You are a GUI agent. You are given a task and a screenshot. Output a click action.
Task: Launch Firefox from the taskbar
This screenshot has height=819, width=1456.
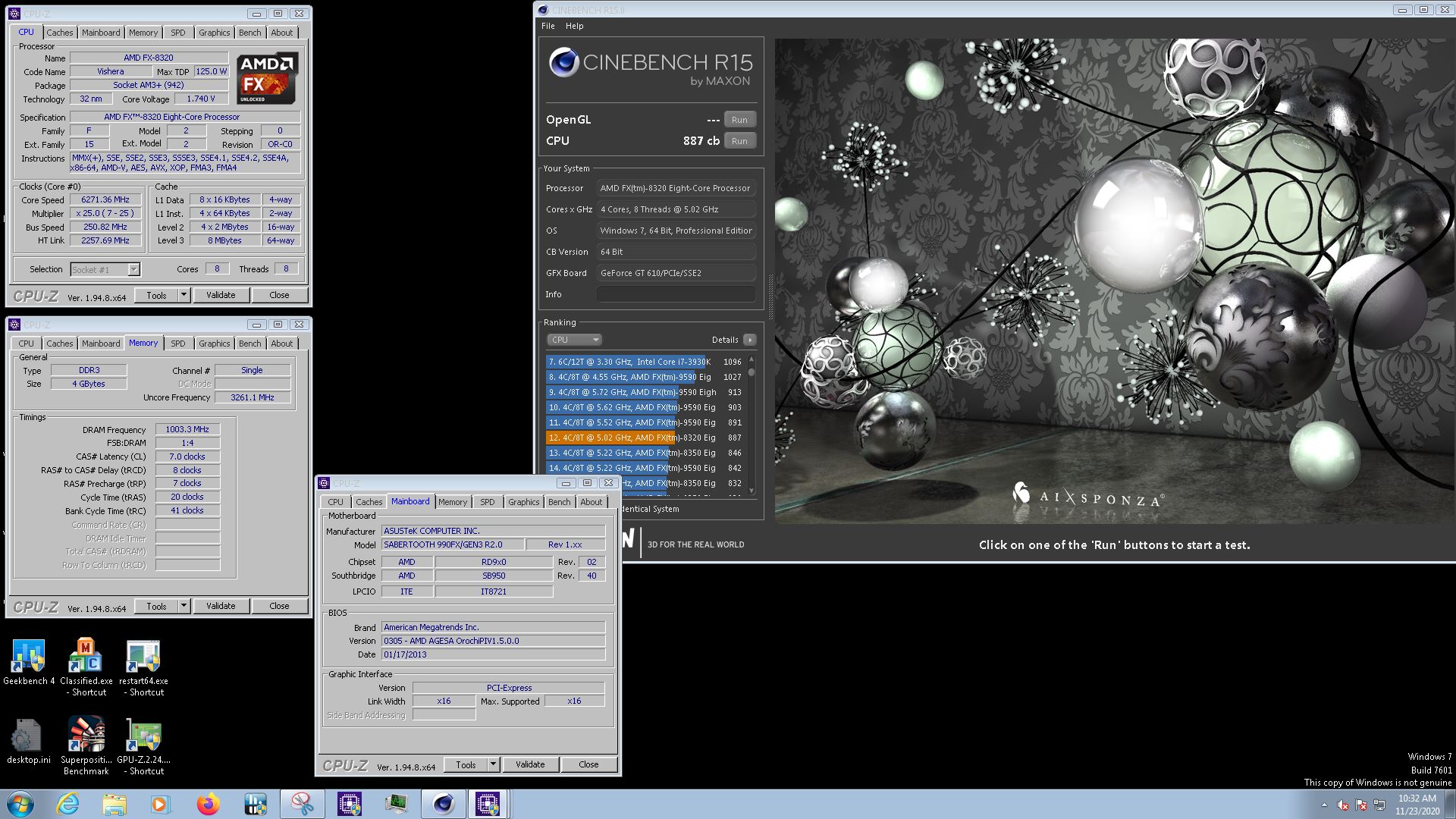[x=208, y=804]
